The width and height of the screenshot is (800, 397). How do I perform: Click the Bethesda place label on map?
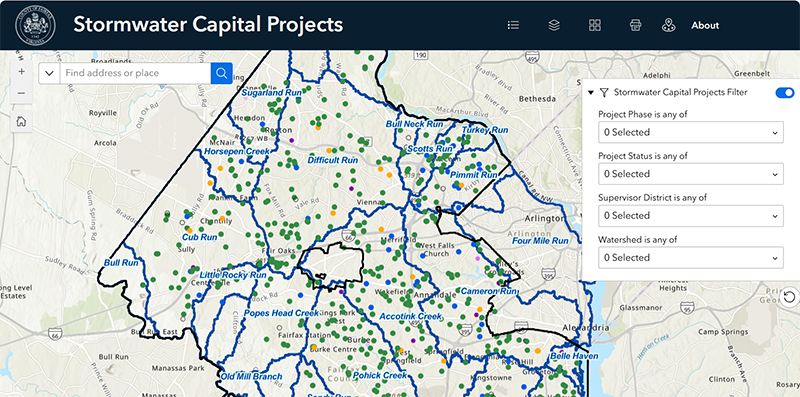coord(537,98)
